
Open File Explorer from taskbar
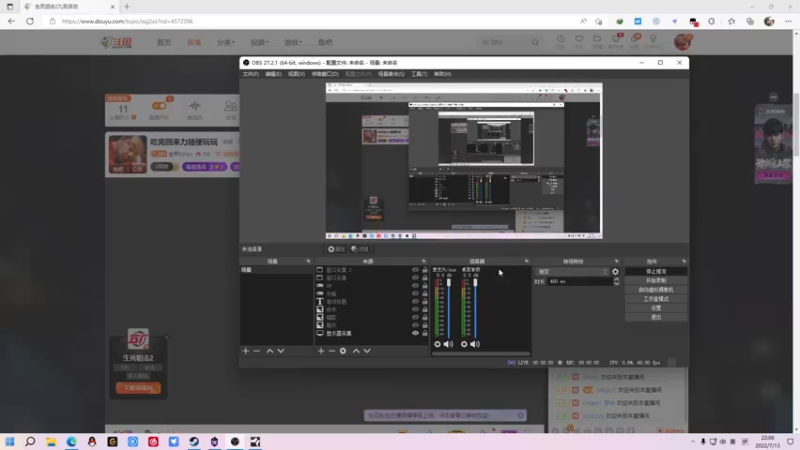click(51, 441)
